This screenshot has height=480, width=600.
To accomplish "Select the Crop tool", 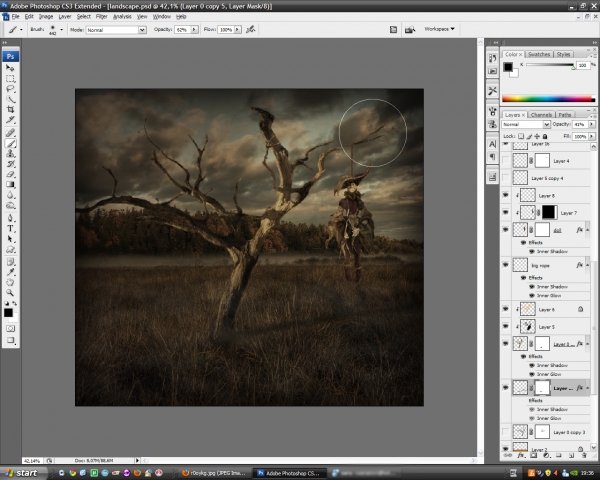I will (x=10, y=109).
